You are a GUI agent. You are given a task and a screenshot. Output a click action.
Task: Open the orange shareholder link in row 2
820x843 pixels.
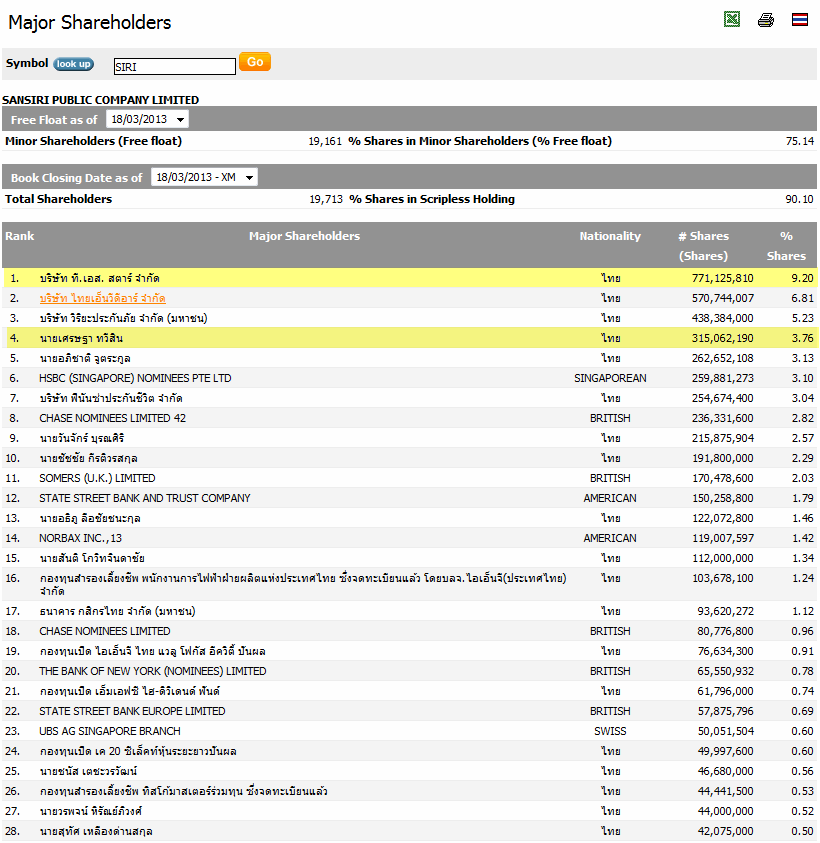[x=102, y=298]
